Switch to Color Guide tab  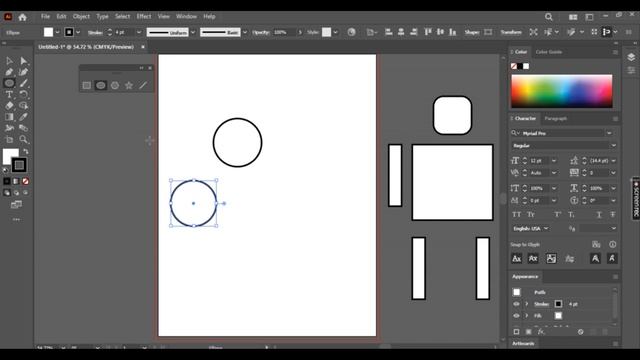[549, 52]
